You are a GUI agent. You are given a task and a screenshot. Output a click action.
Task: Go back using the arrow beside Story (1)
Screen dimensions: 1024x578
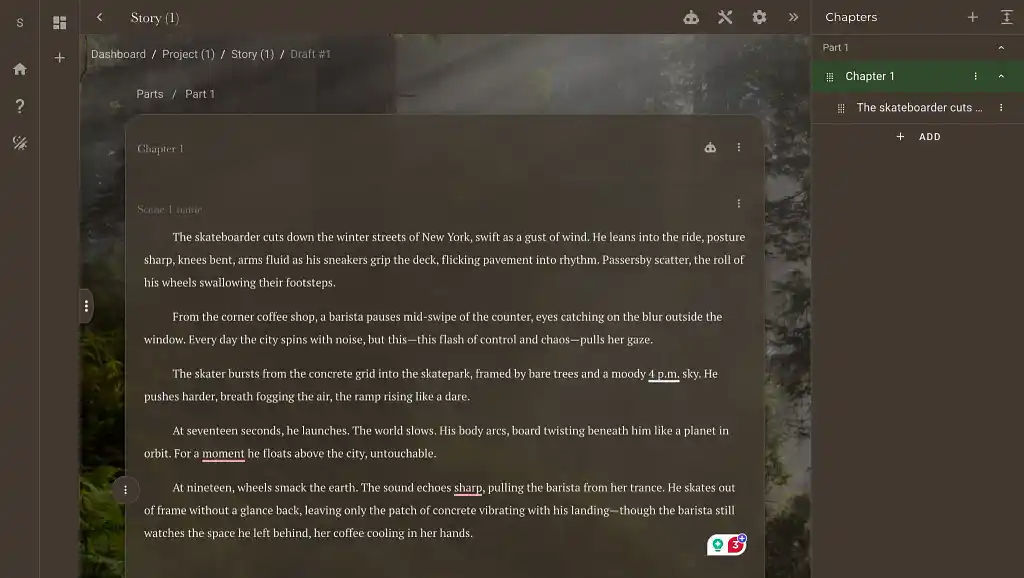[99, 17]
